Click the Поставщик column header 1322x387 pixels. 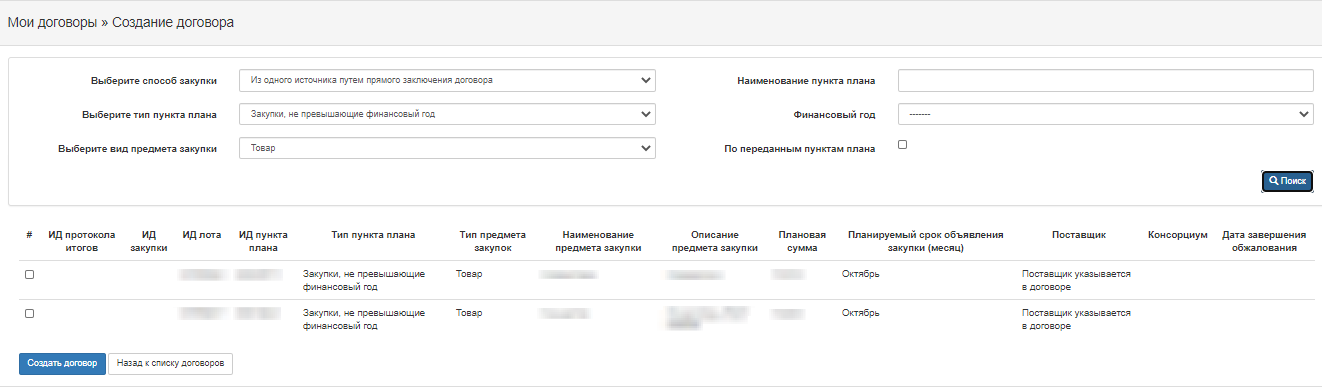pyautogui.click(x=1079, y=235)
